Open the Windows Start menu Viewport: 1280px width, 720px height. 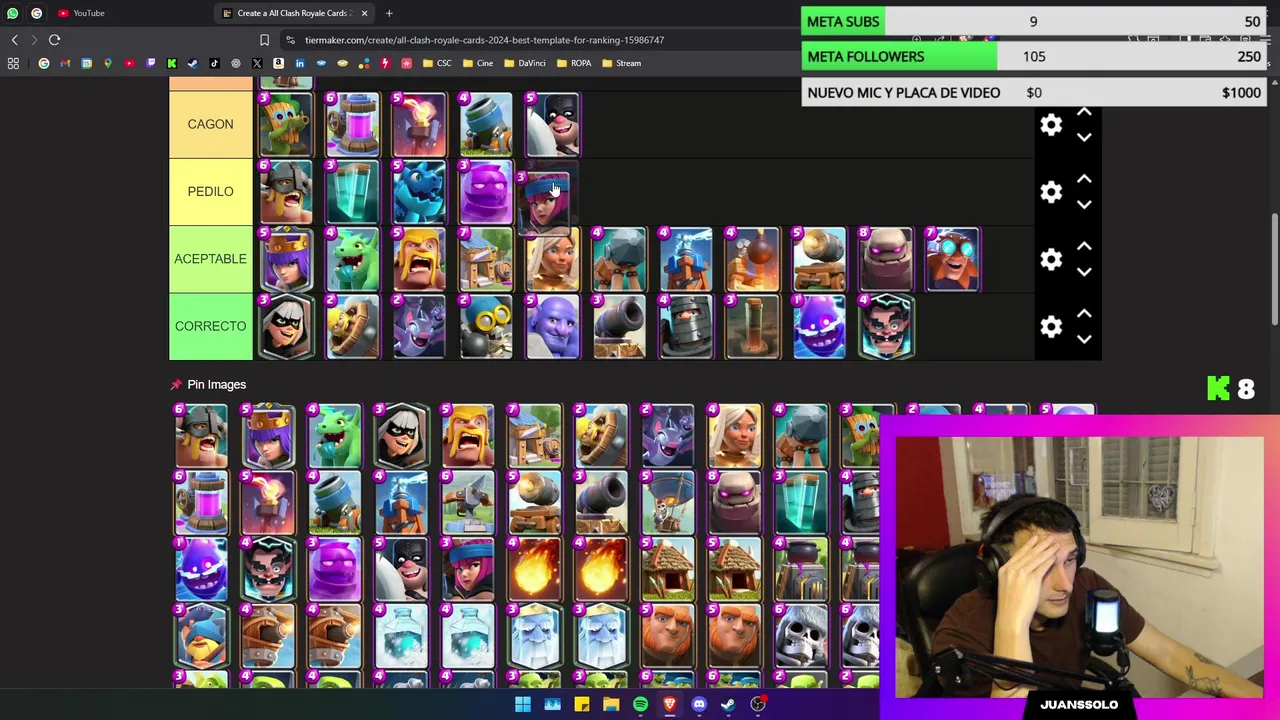pos(522,704)
